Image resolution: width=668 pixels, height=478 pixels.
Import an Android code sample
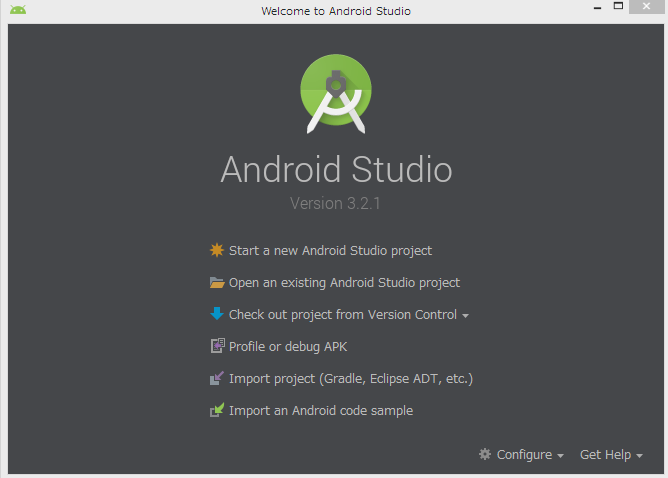click(321, 411)
